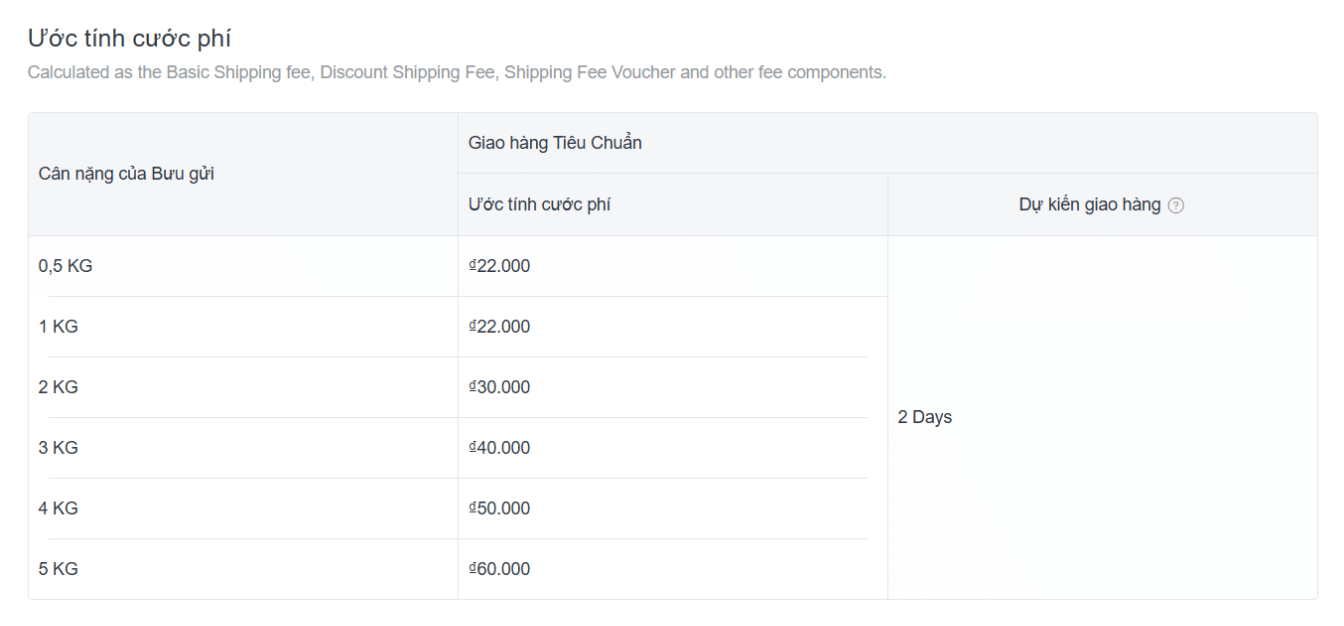This screenshot has height=626, width=1344.
Task: Click the ₫22.000 fee for 1 KG
Action: (499, 327)
